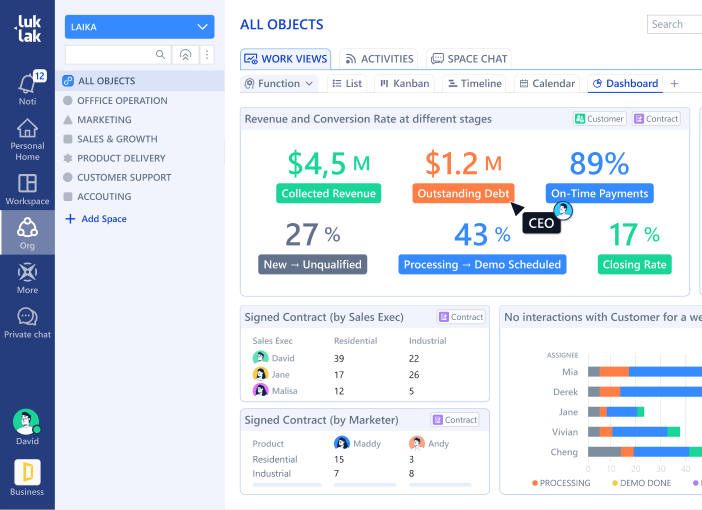Select the SALES & GROWTH space
This screenshot has width=702, height=510.
point(117,139)
